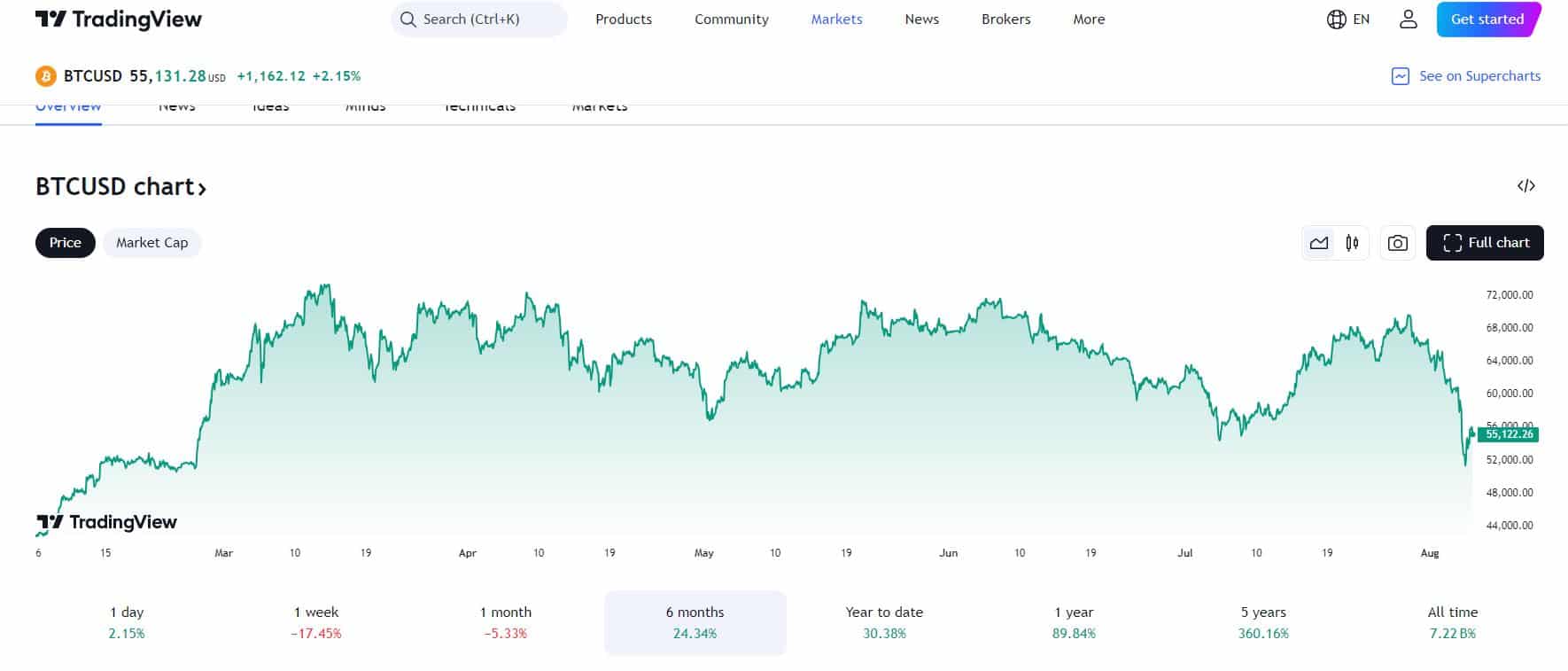
Task: Switch to candlestick chart style icon
Action: coord(1352,243)
